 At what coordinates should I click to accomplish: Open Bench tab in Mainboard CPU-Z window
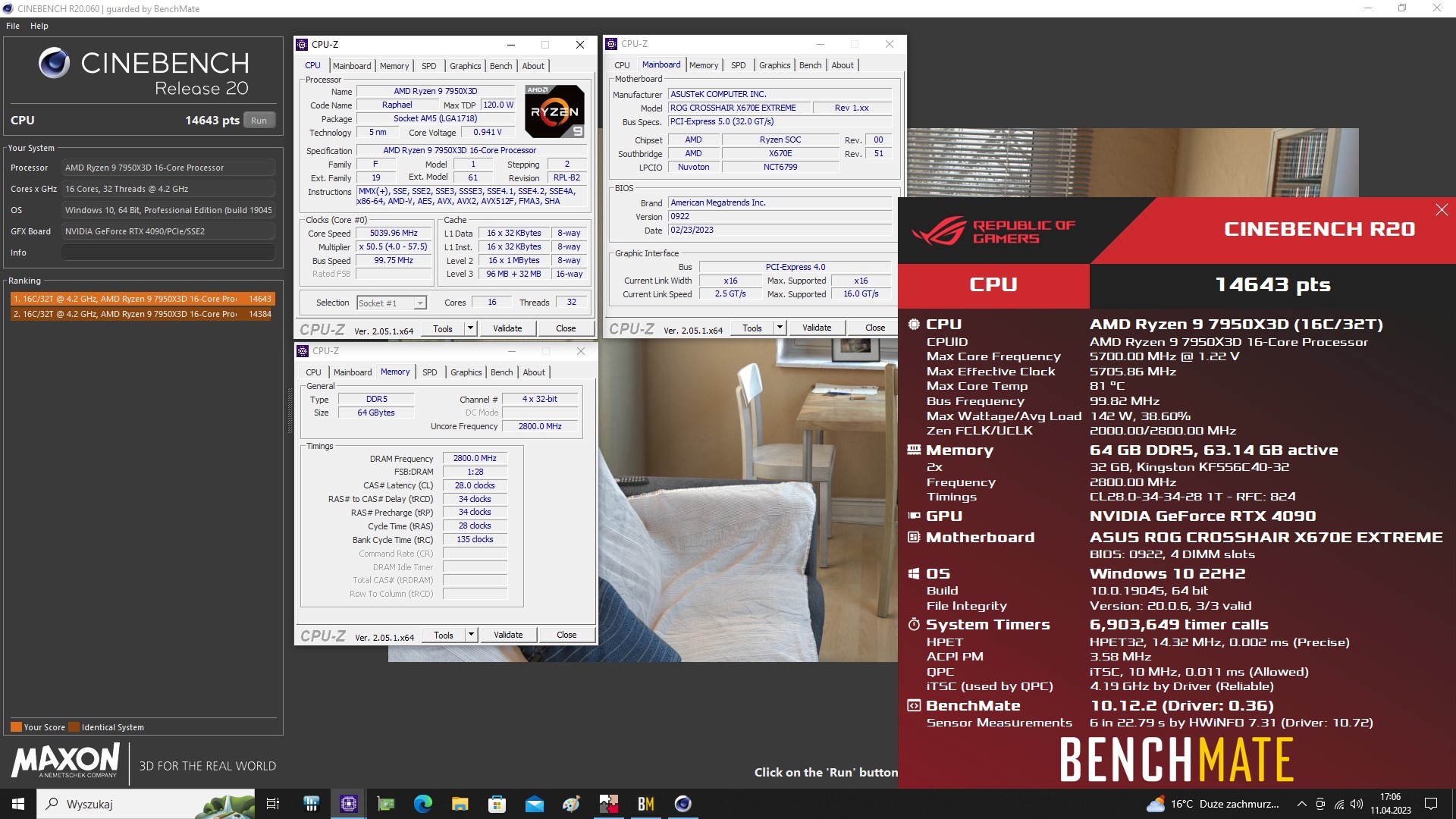[x=810, y=65]
